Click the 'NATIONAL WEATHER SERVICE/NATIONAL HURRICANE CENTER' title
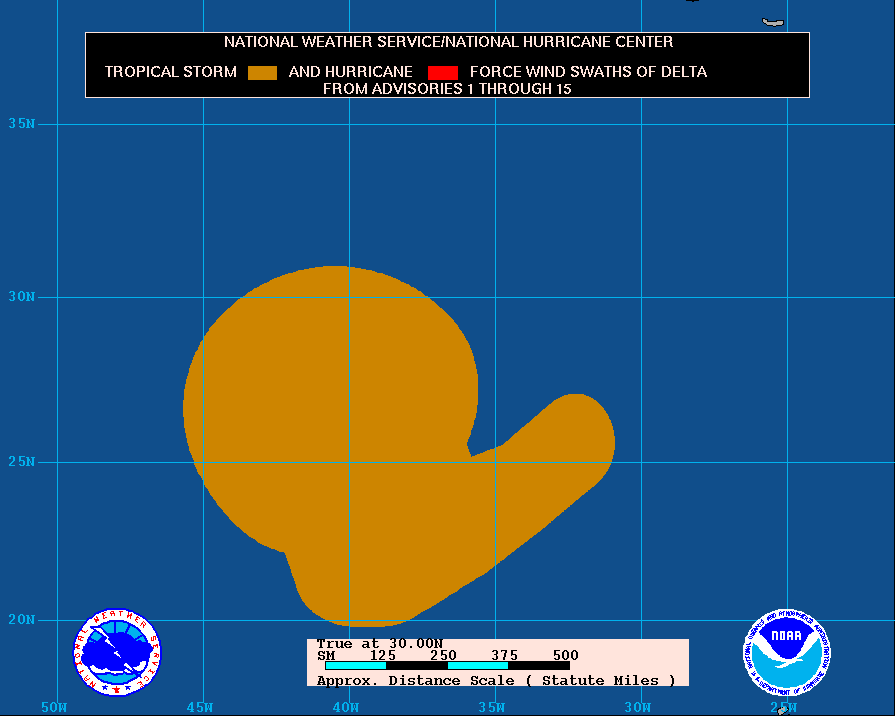 (448, 42)
